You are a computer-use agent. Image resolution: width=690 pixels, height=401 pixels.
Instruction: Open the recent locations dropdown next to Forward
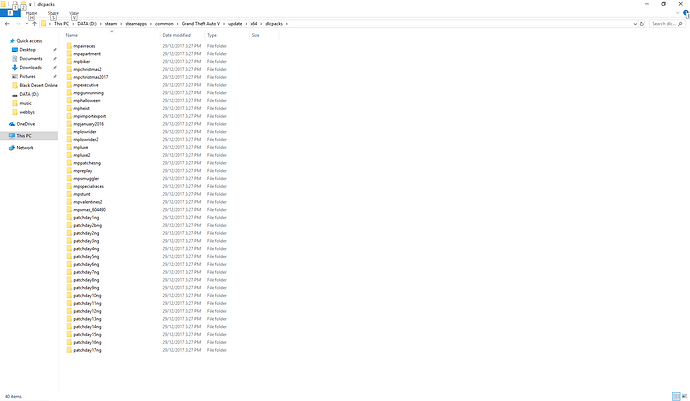pyautogui.click(x=27, y=24)
